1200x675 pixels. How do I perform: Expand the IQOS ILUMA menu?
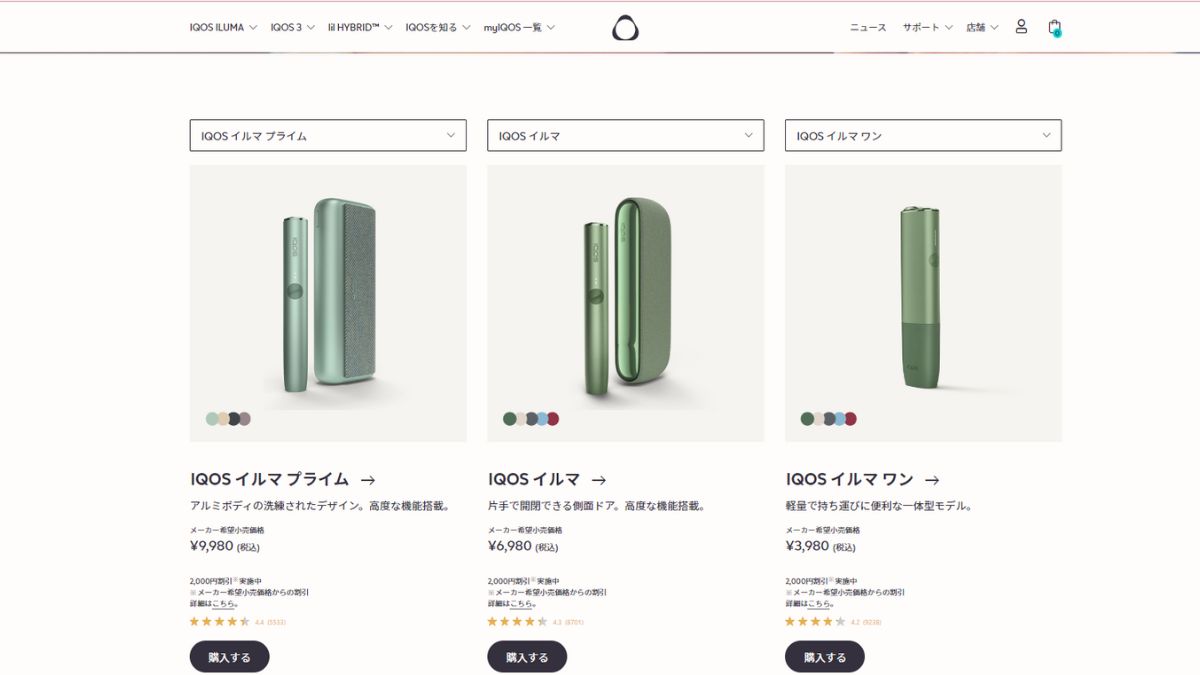coord(223,27)
